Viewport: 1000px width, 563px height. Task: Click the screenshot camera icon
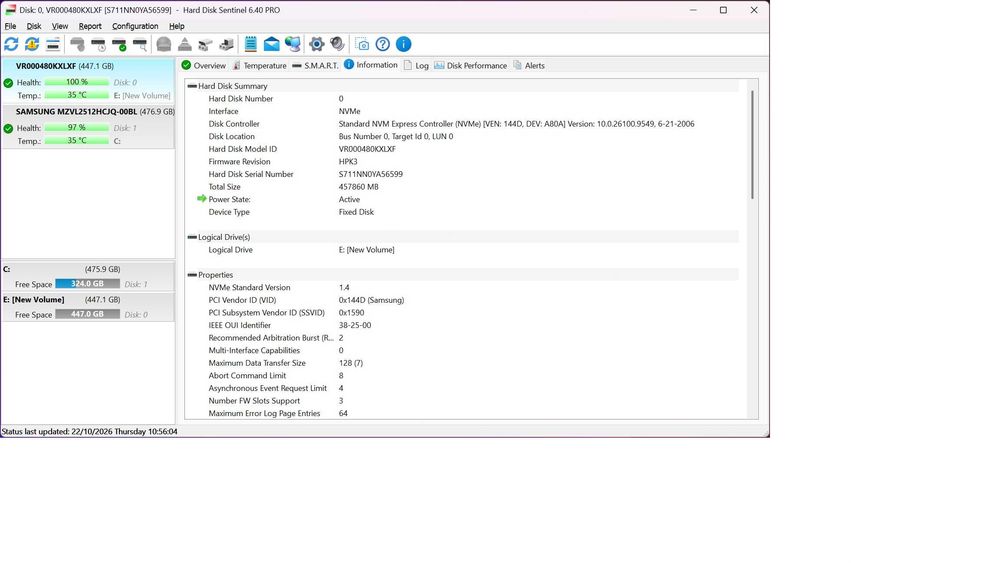point(362,44)
